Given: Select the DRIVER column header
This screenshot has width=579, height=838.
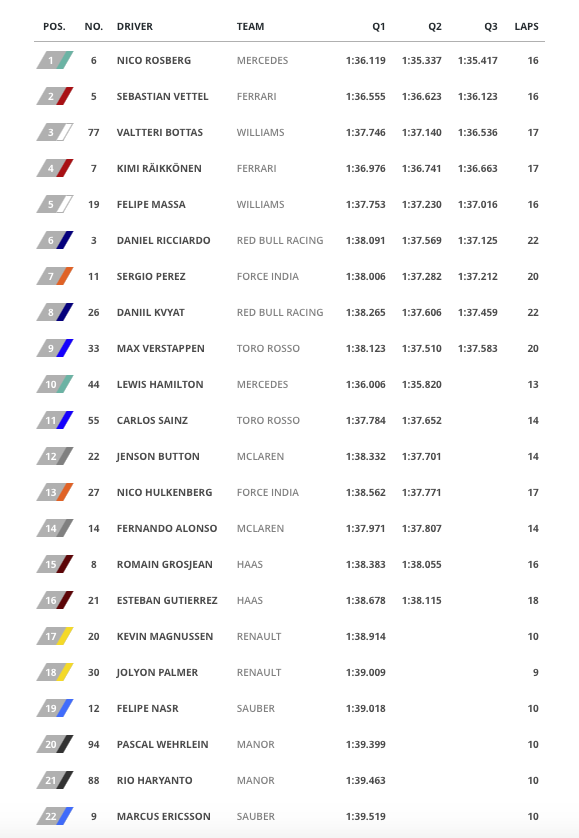Looking at the screenshot, I should click(x=135, y=27).
